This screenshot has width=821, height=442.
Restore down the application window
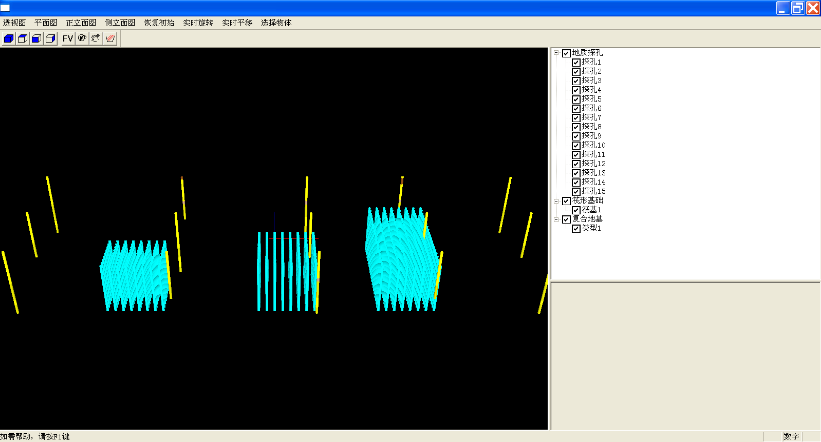797,7
